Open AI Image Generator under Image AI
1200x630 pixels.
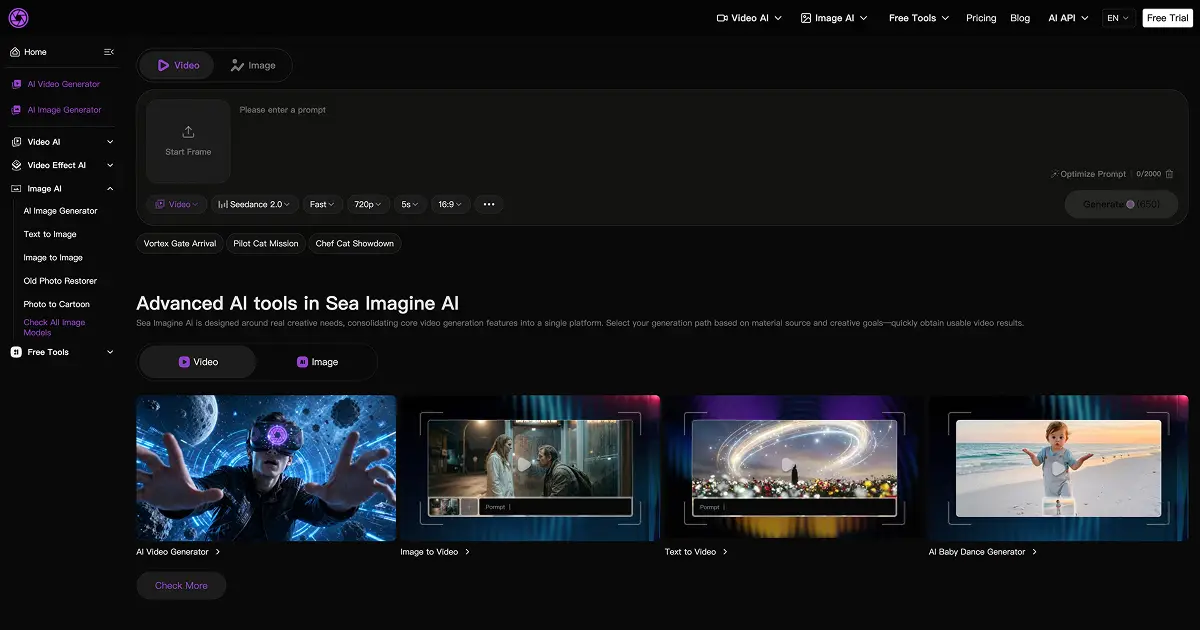(61, 211)
